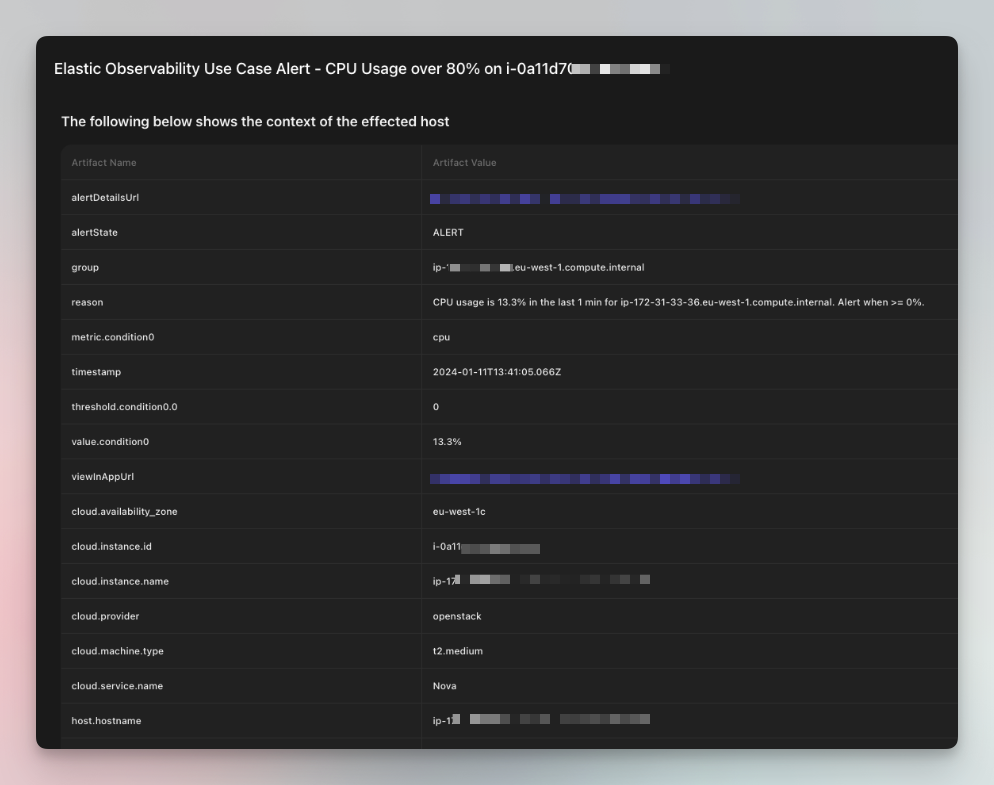Select the cloud.machine.type label
Image resolution: width=994 pixels, height=785 pixels.
click(117, 651)
